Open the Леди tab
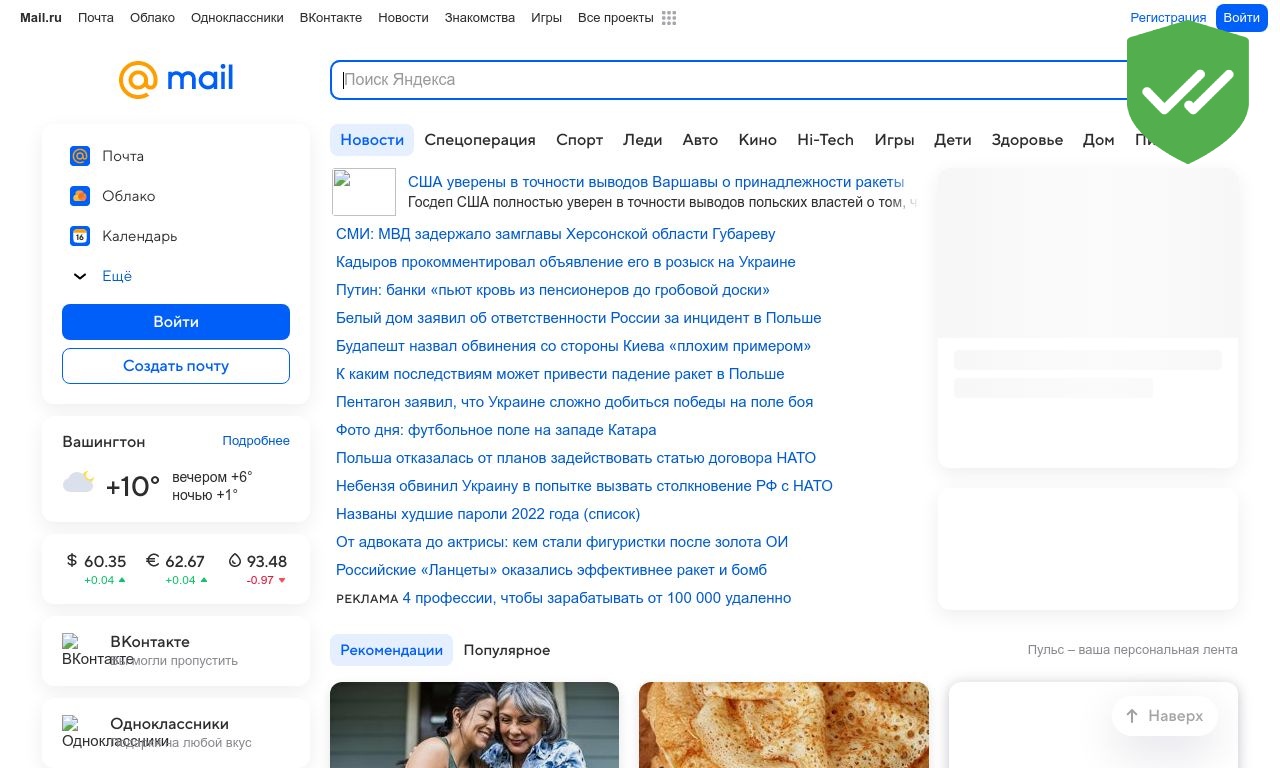 [x=643, y=140]
